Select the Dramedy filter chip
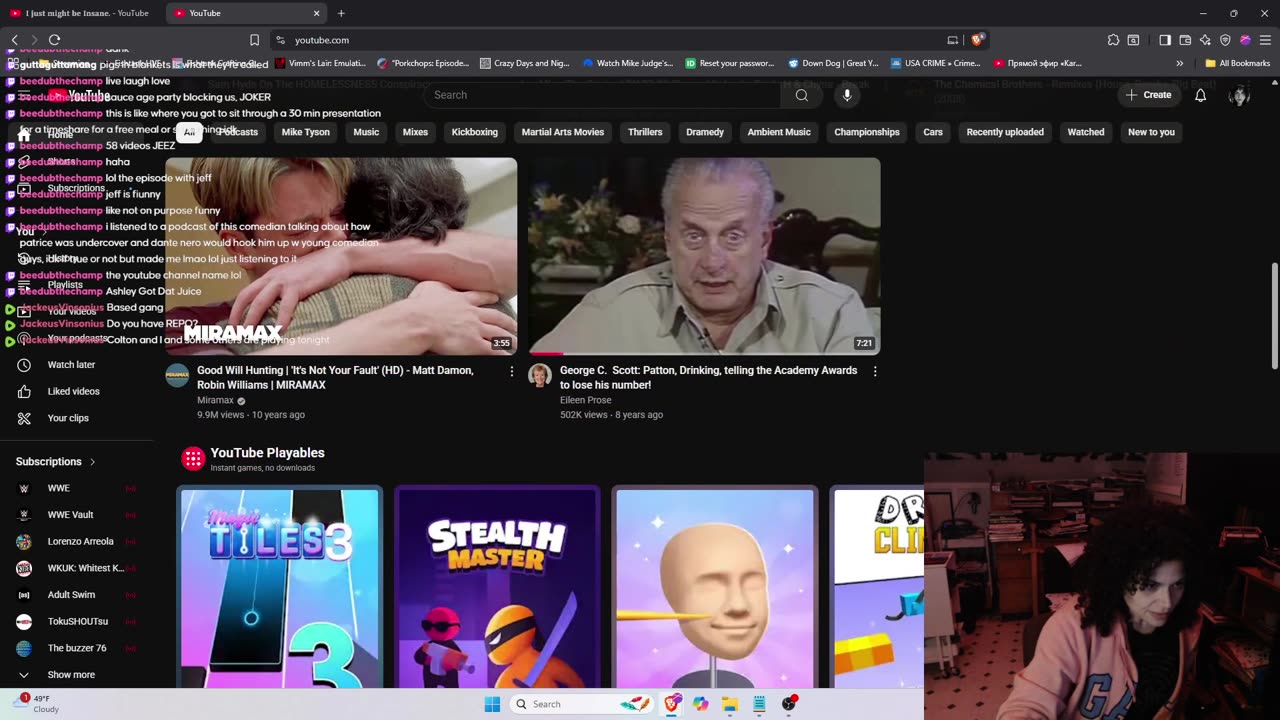Viewport: 1280px width, 720px height. [x=705, y=132]
